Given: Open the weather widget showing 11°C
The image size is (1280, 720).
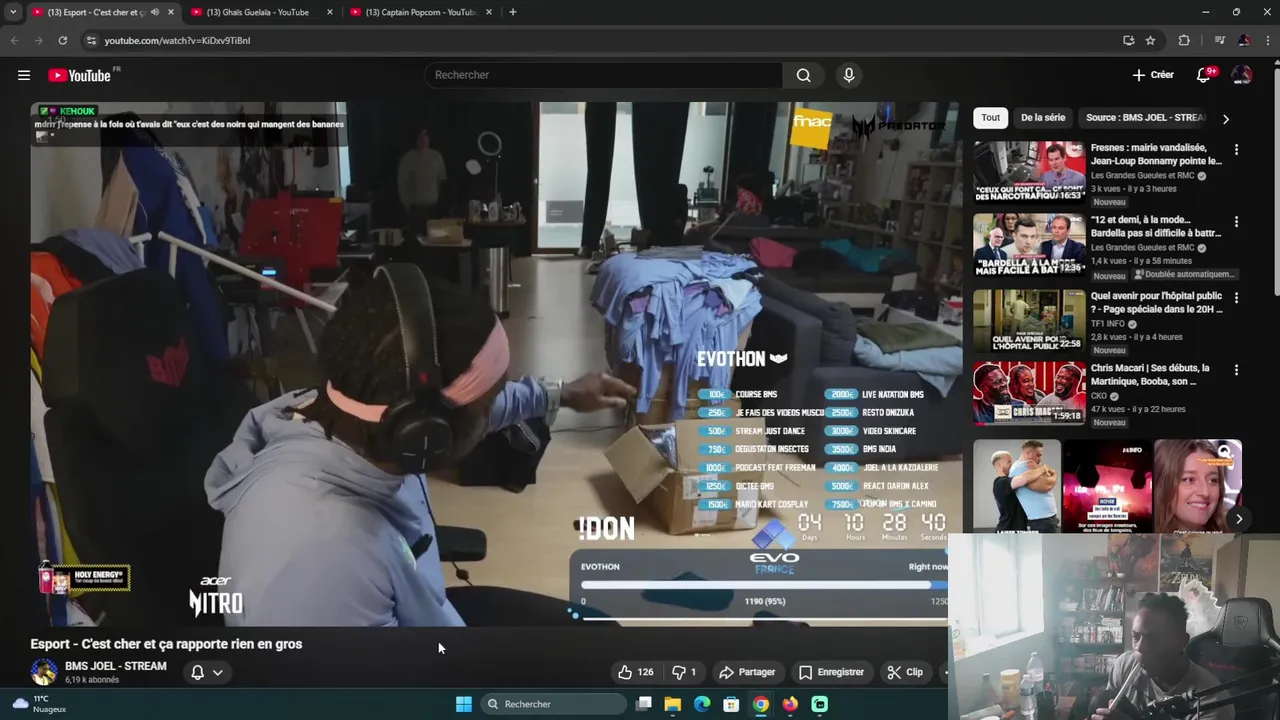Looking at the screenshot, I should point(38,704).
